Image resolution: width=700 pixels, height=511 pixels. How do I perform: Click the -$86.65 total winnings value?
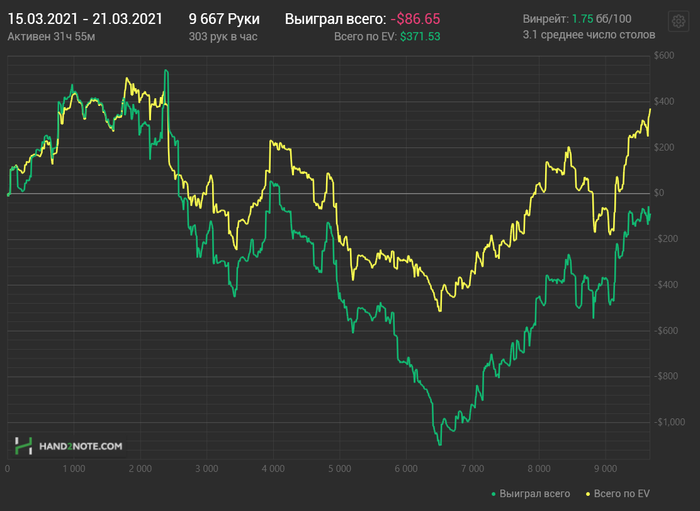[x=415, y=19]
